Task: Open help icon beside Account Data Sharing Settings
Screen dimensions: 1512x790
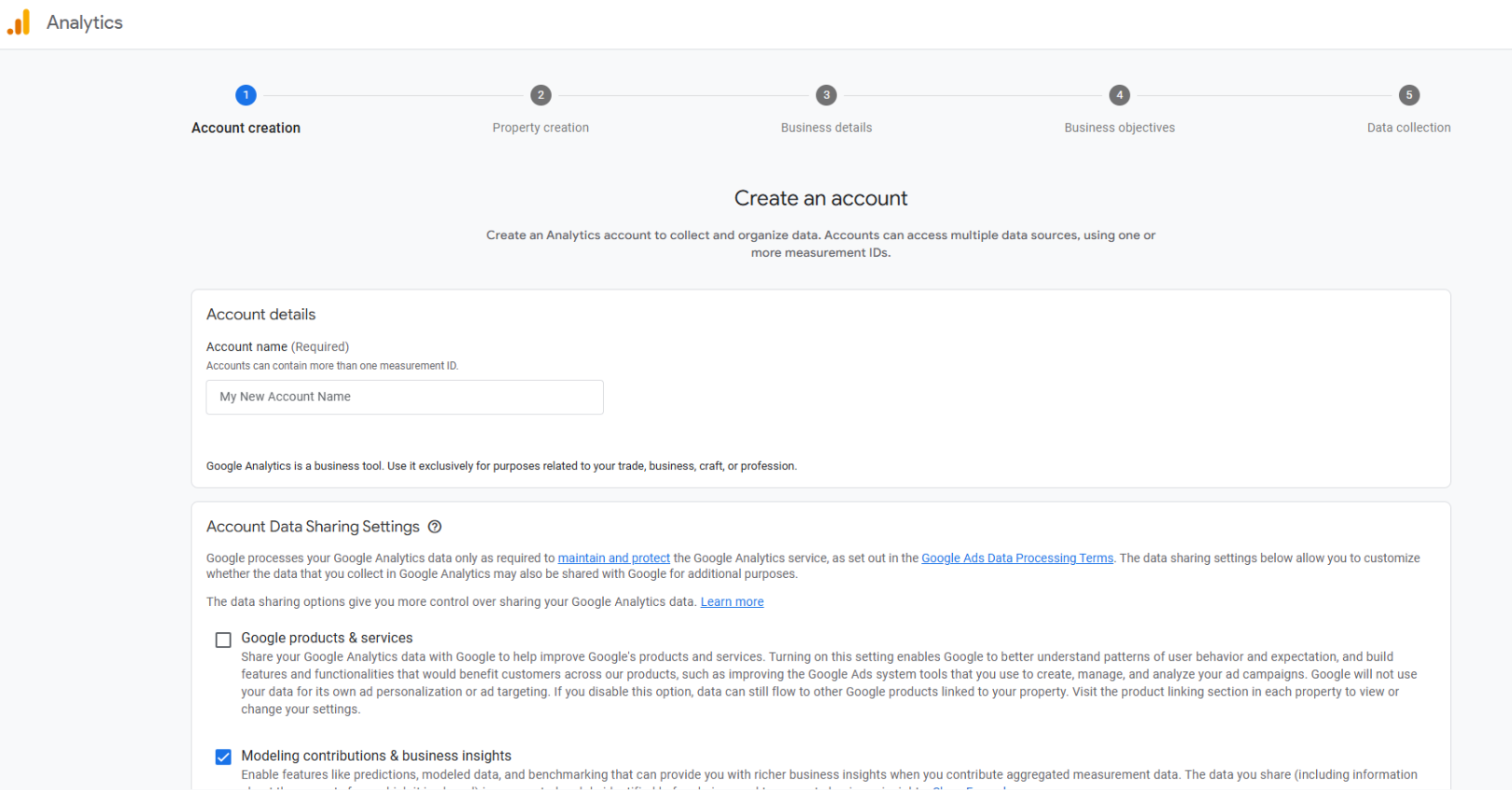Action: pos(435,527)
